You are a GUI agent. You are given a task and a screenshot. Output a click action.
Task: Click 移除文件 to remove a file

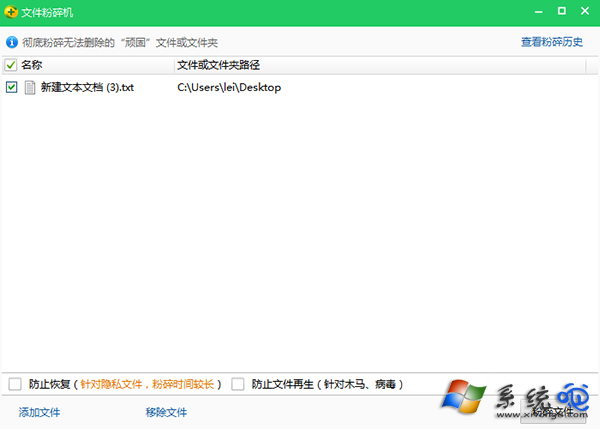(166, 412)
